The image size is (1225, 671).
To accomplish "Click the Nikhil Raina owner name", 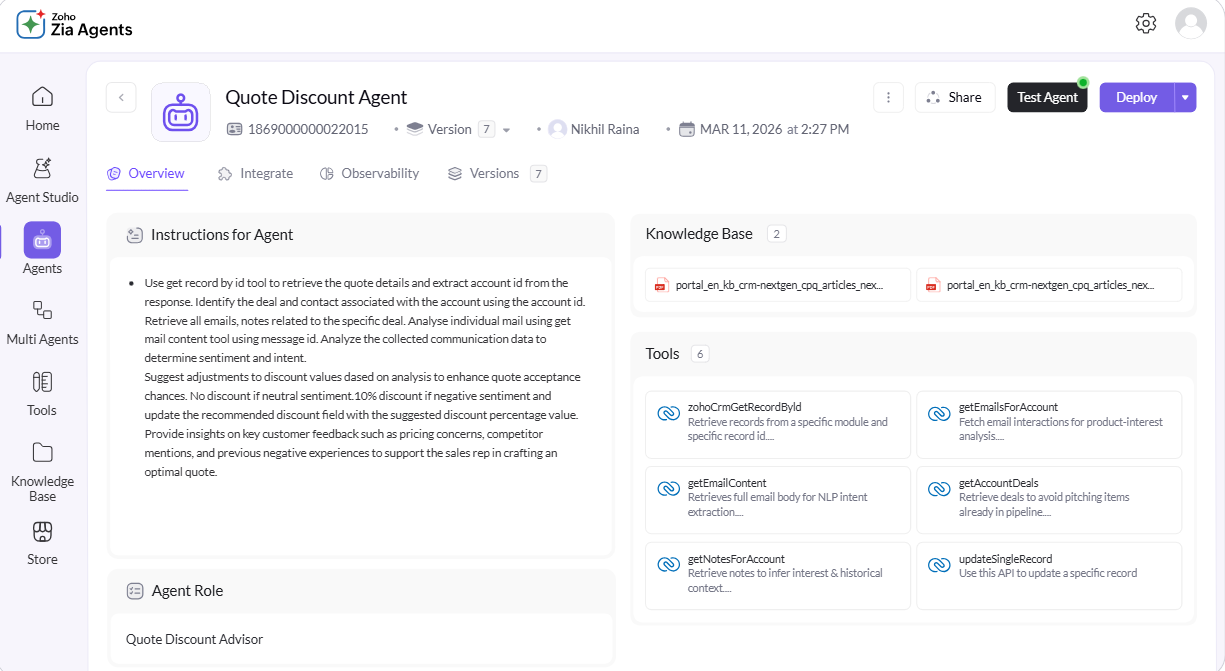I will 605,129.
